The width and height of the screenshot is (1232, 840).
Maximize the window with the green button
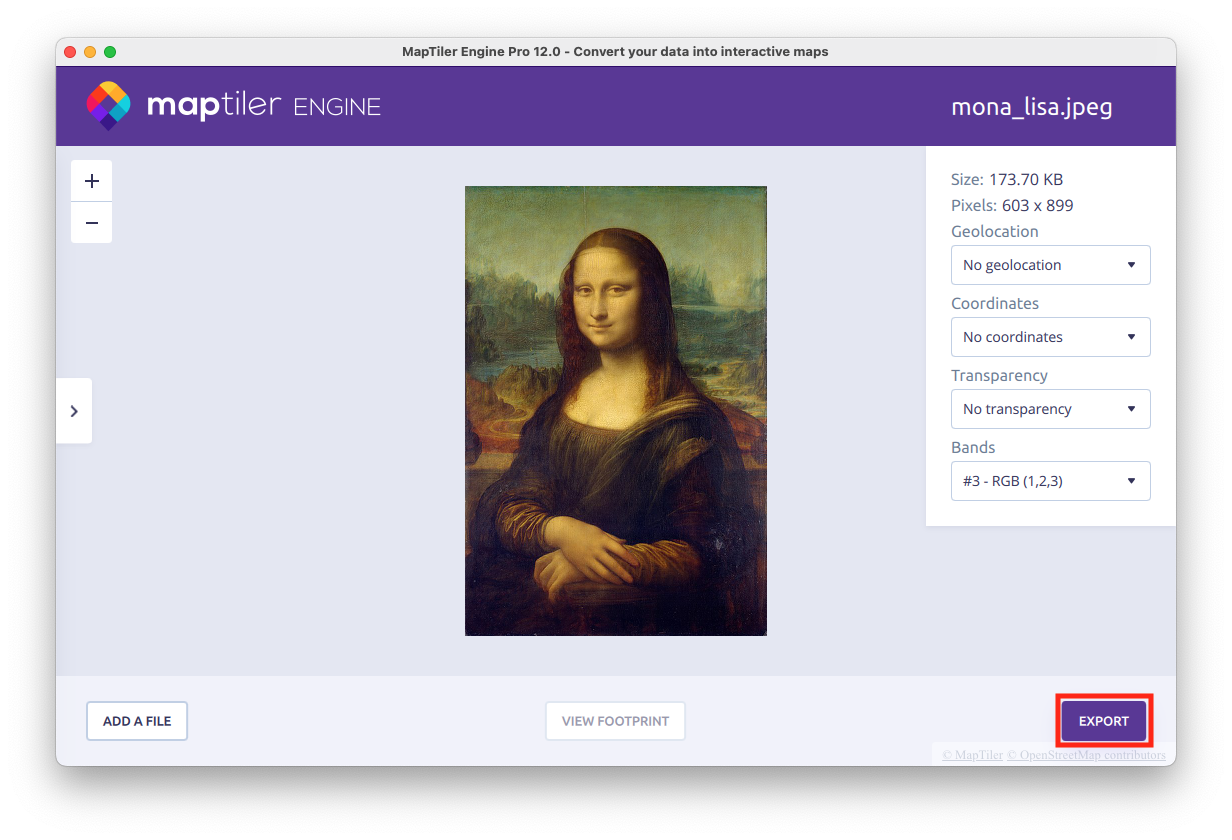(x=110, y=52)
